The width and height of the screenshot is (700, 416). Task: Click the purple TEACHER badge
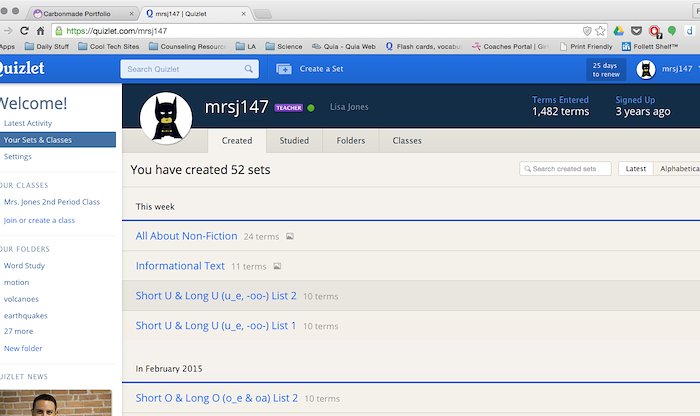[289, 108]
